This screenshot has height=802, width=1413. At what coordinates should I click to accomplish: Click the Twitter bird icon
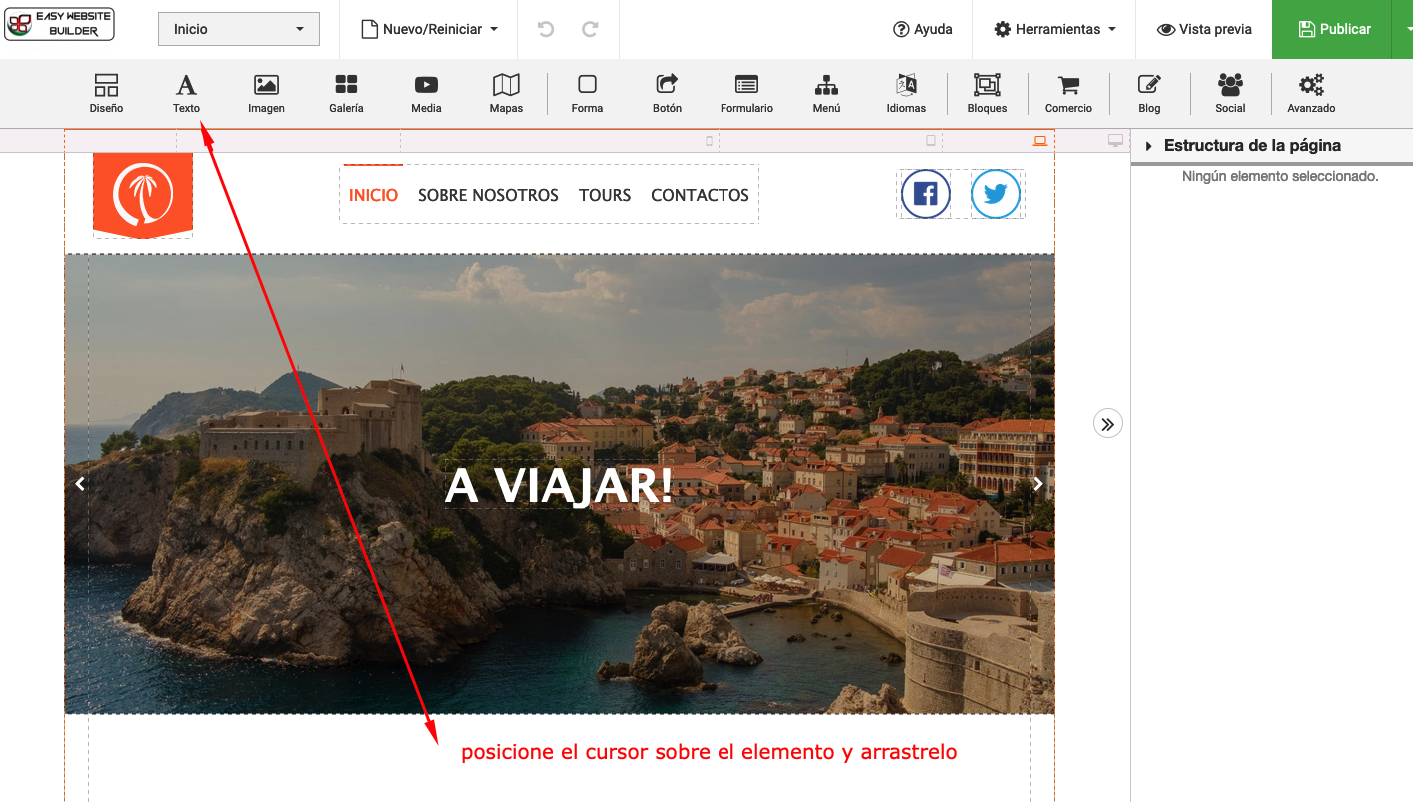[995, 194]
